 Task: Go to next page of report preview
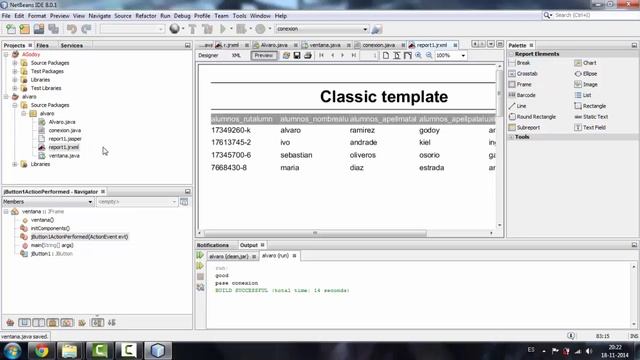[343, 55]
